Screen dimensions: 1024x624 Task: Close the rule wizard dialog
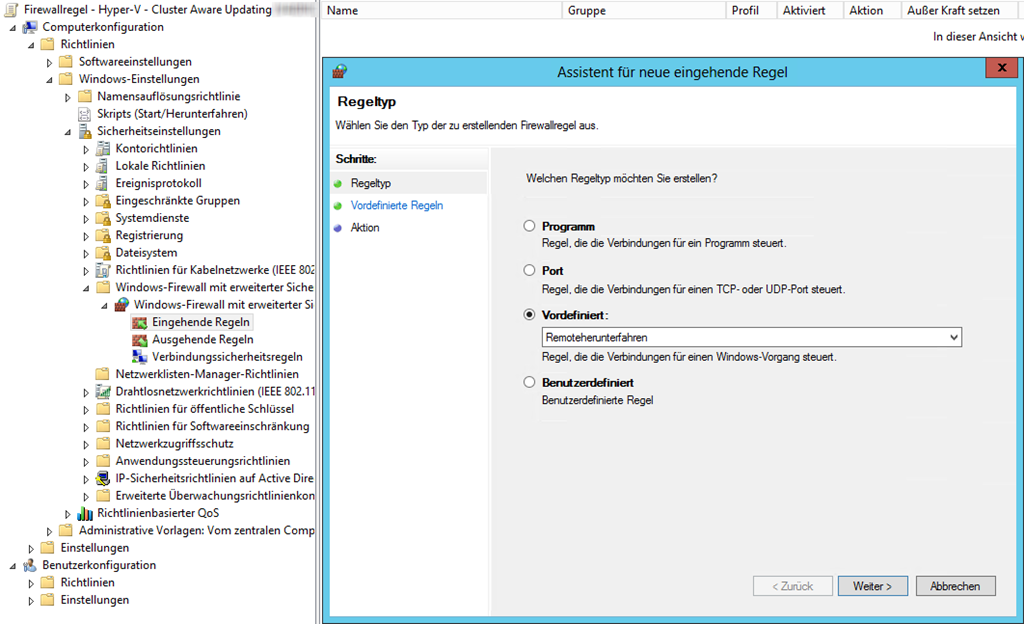[x=1002, y=67]
